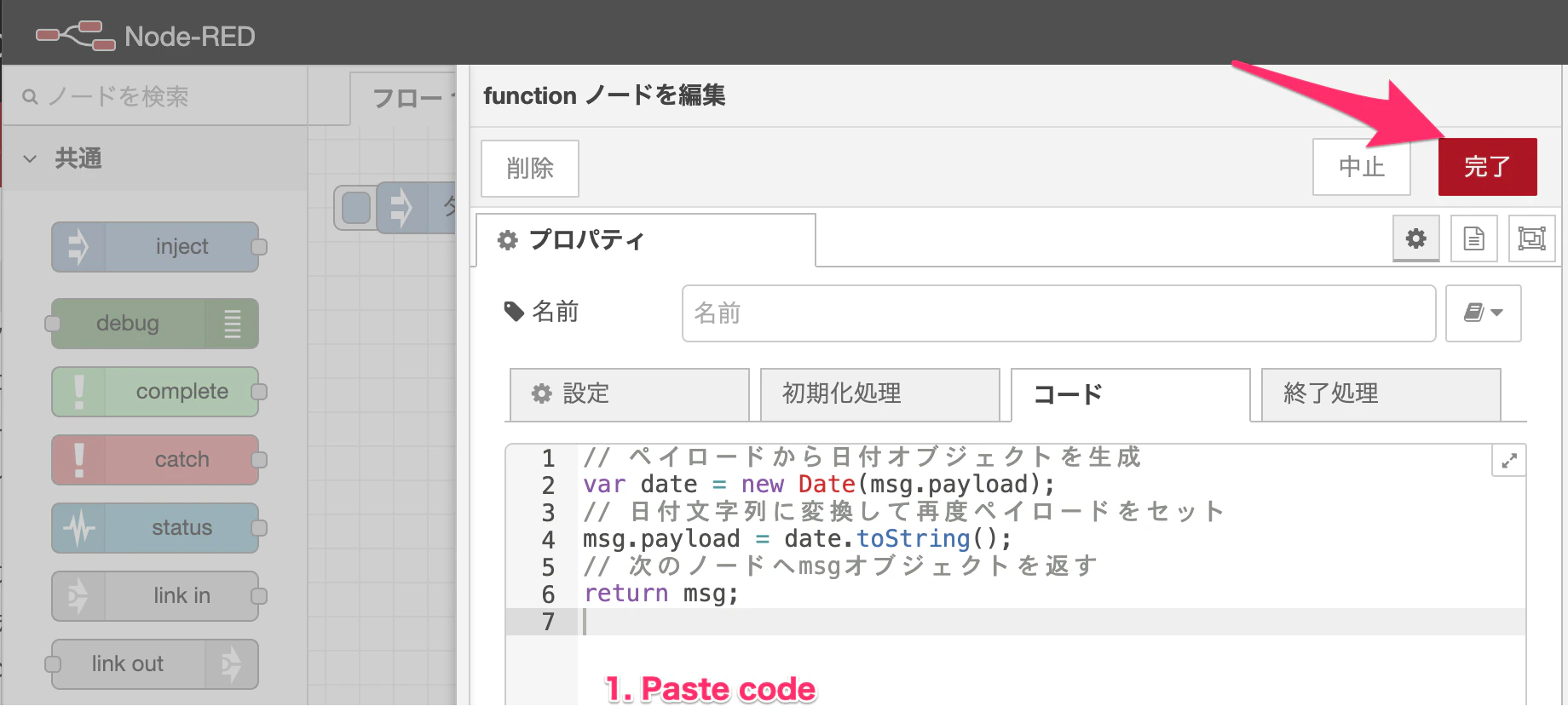
Task: Select the debug palette node
Action: (x=155, y=324)
